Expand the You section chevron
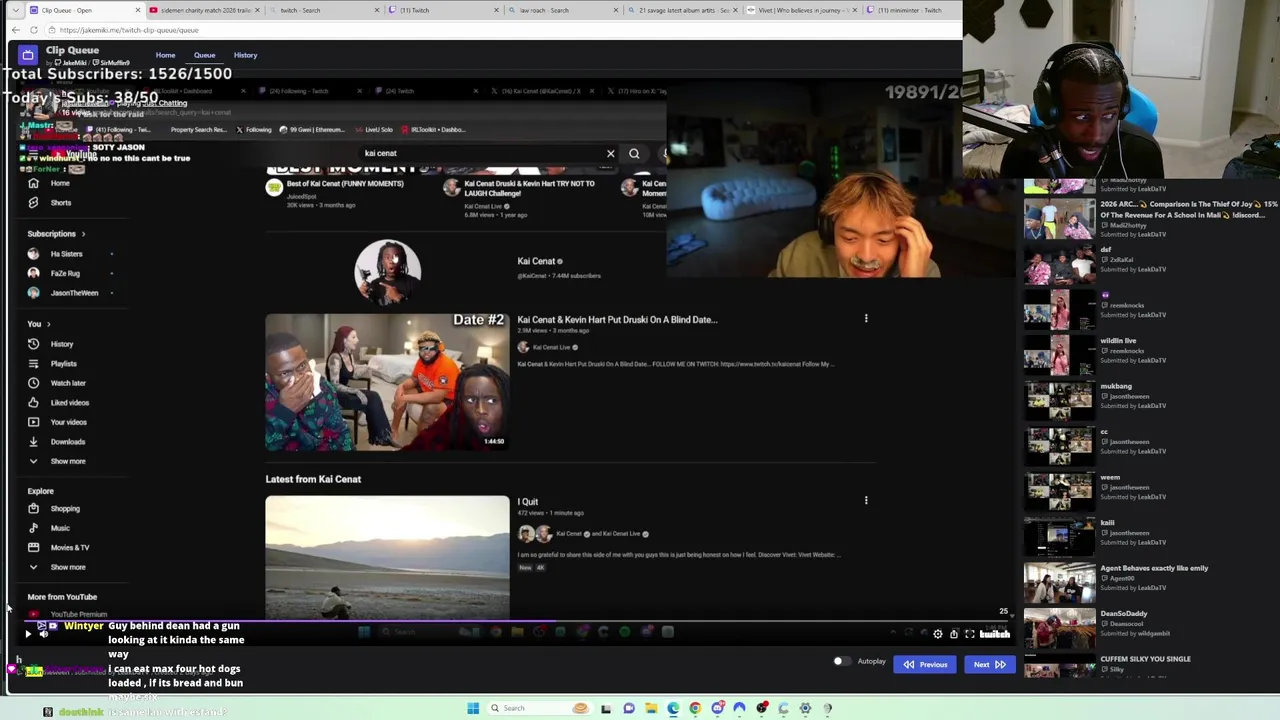1280x720 pixels. 48,324
